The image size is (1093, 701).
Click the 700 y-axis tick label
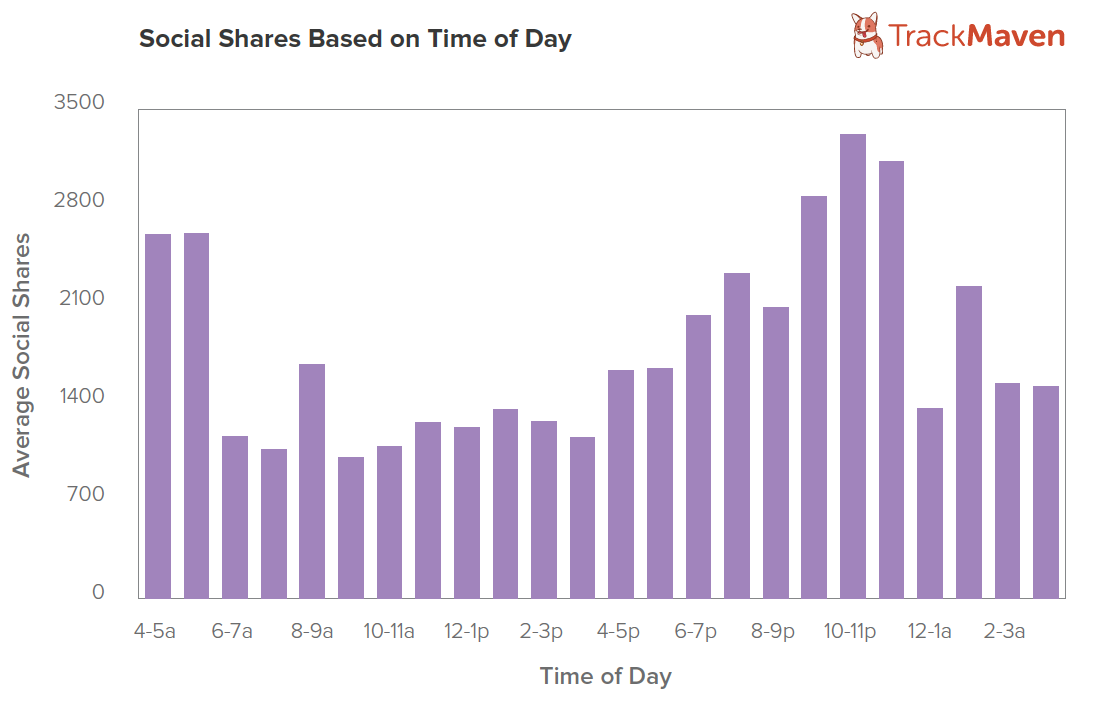(x=86, y=494)
